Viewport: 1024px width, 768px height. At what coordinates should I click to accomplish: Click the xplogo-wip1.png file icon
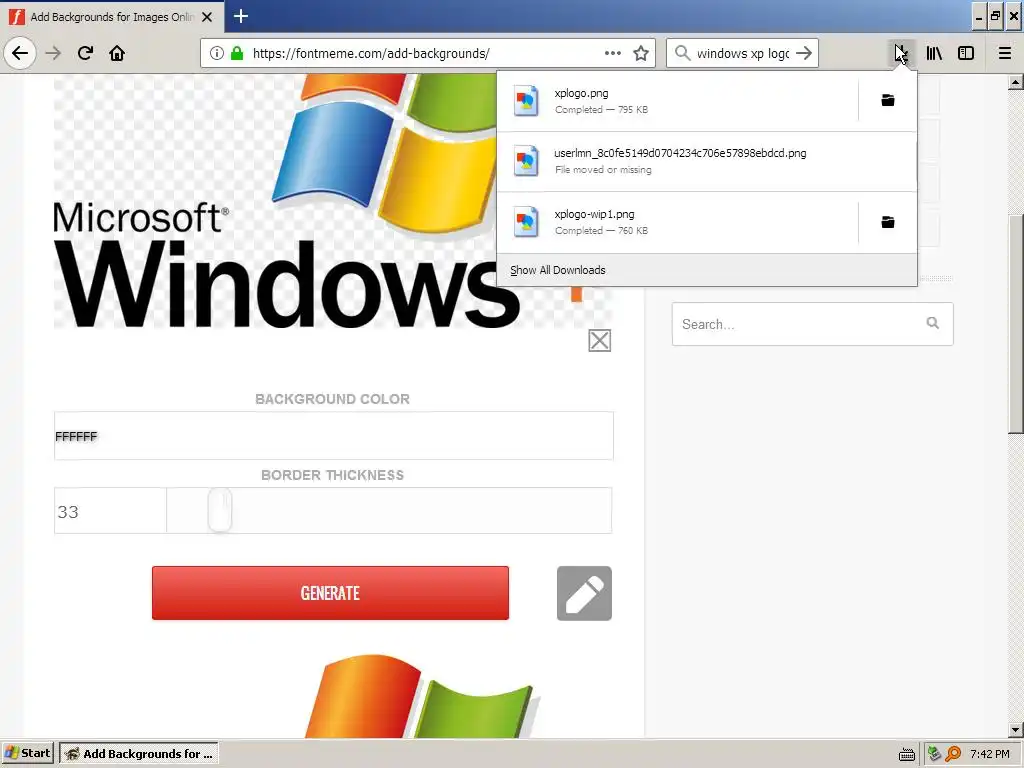pyautogui.click(x=526, y=221)
